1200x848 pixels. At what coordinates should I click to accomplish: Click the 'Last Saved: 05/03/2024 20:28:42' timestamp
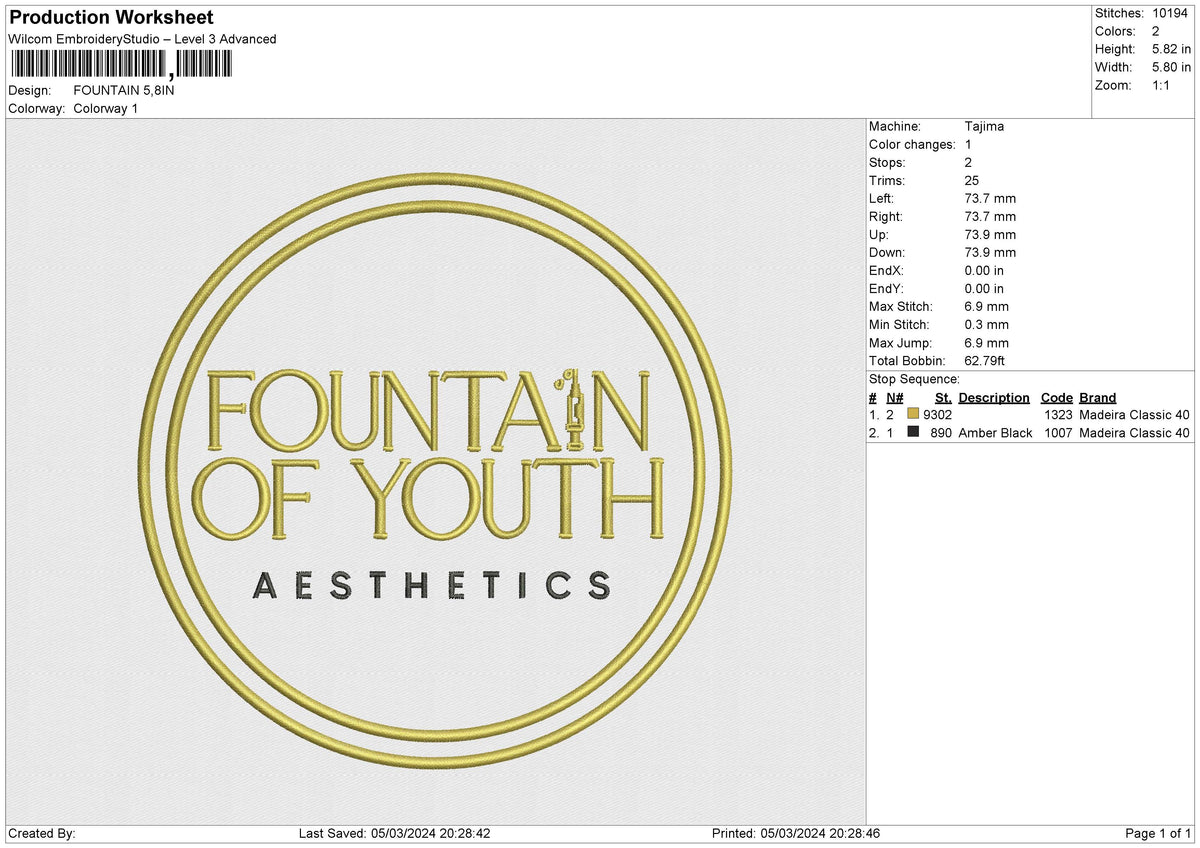coord(394,834)
